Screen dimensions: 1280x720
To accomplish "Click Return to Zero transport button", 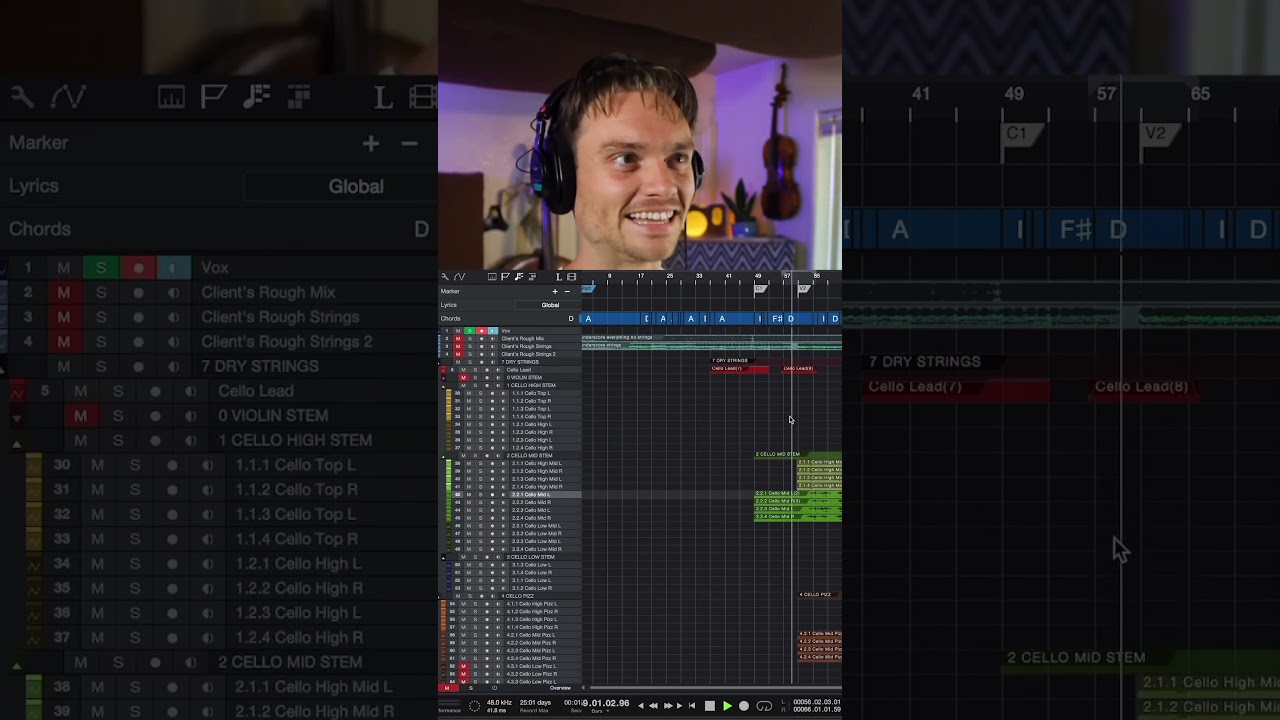I will pyautogui.click(x=692, y=706).
